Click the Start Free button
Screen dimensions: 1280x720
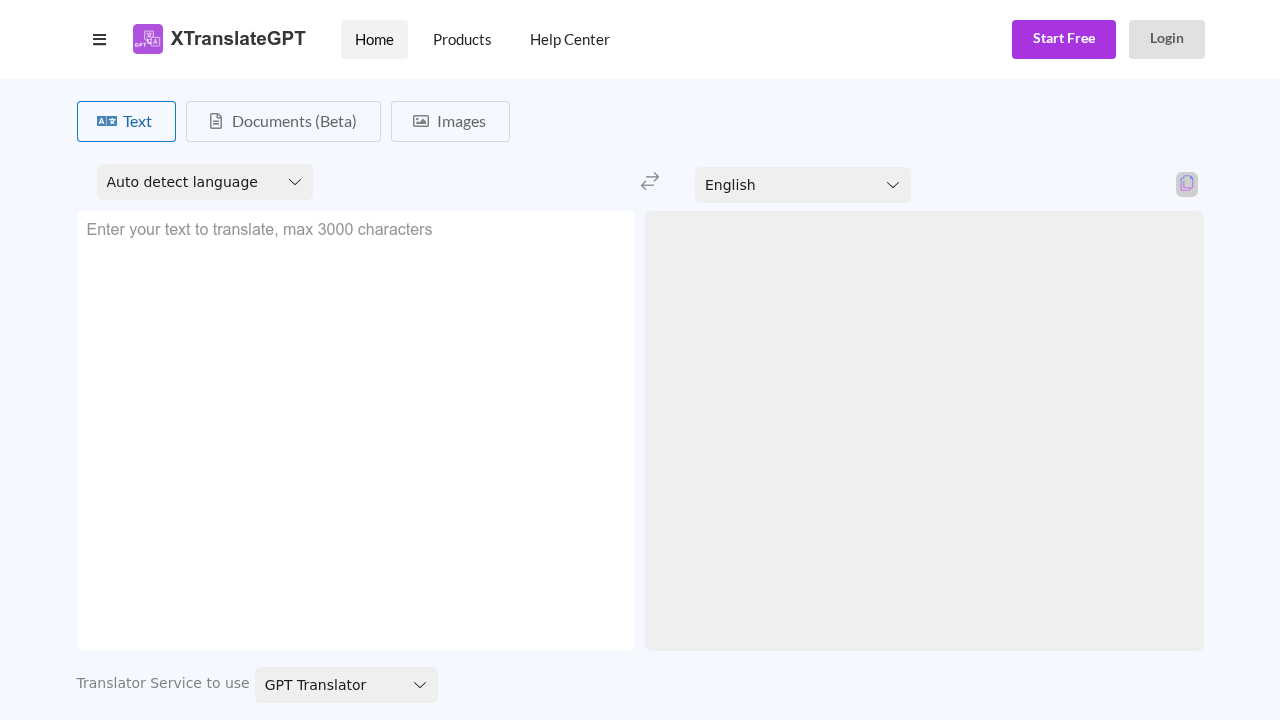pos(1064,39)
